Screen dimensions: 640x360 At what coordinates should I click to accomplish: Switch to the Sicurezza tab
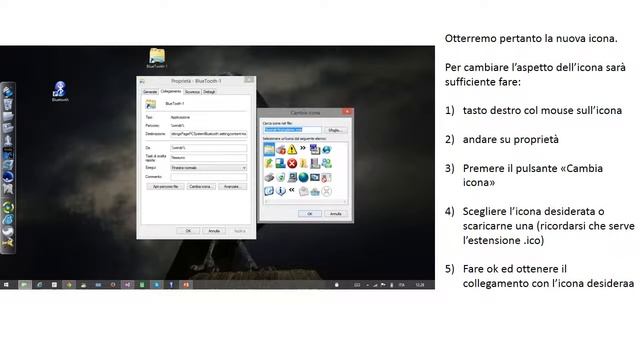(192, 92)
